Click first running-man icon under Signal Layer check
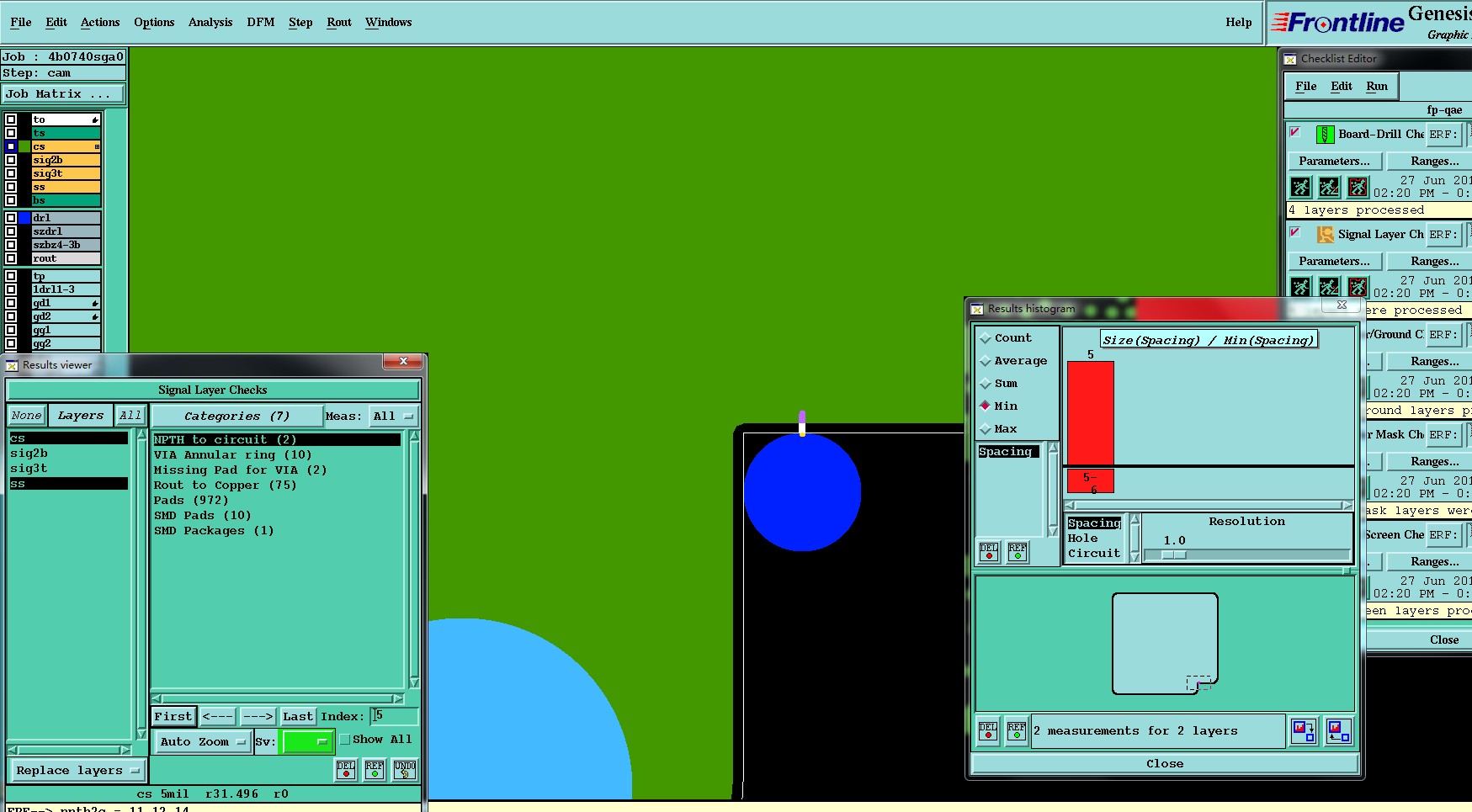This screenshot has height=812, width=1472. 1300,287
